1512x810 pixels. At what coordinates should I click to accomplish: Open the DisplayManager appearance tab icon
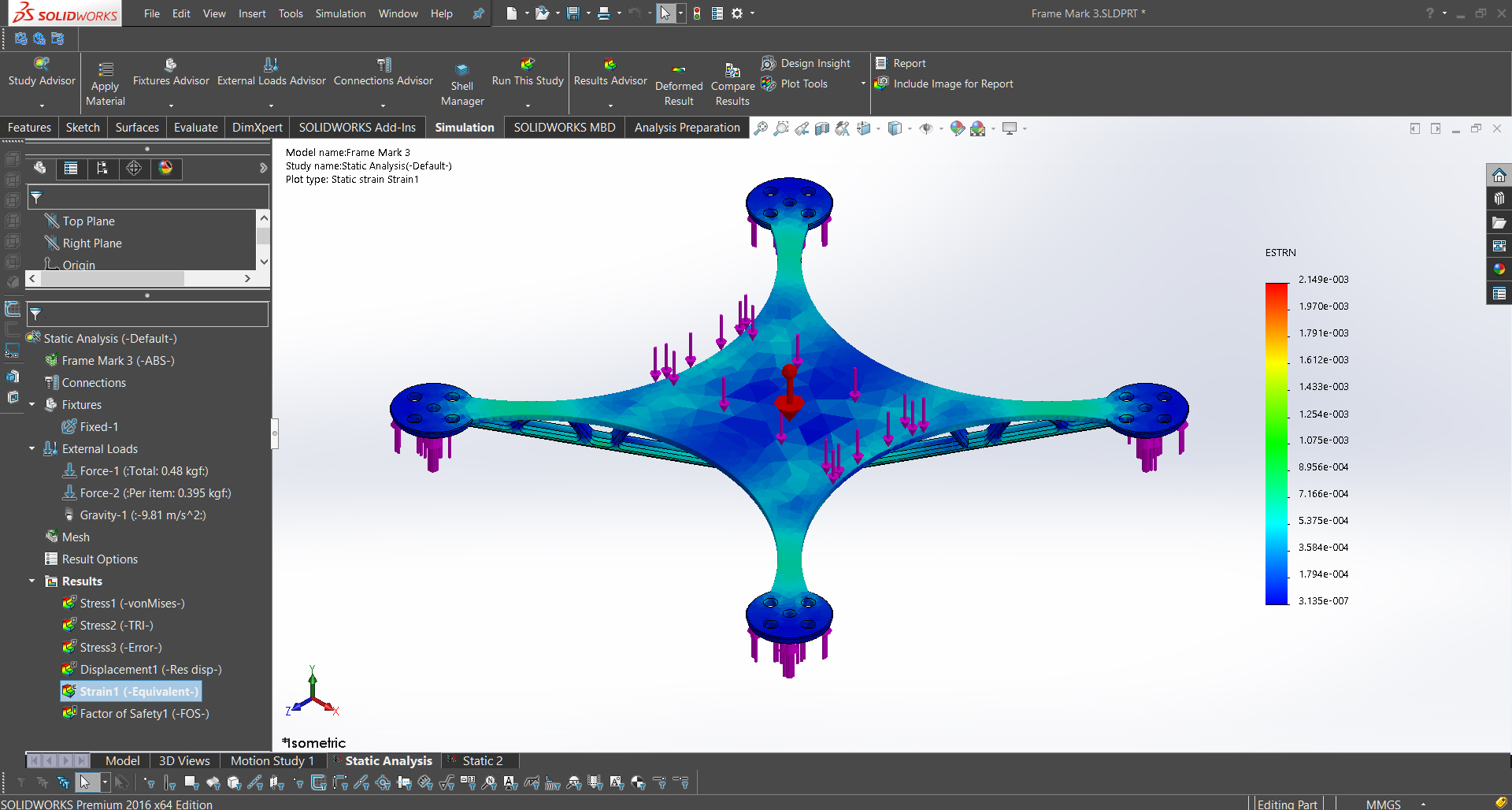point(165,168)
